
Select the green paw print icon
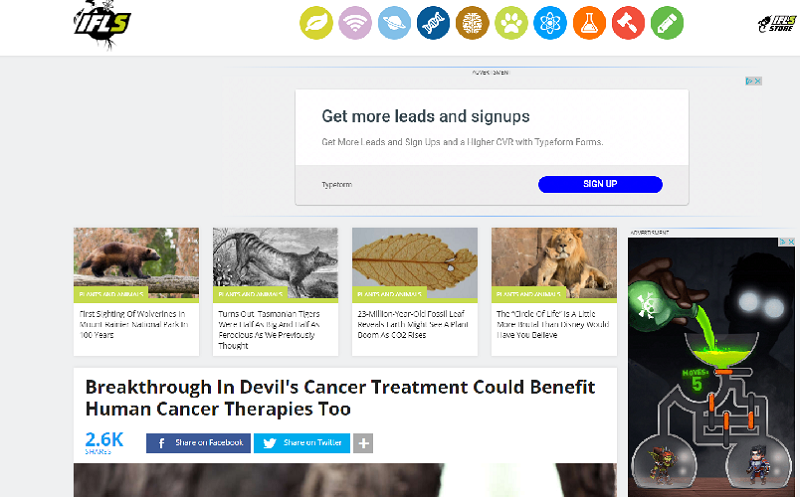click(x=511, y=23)
